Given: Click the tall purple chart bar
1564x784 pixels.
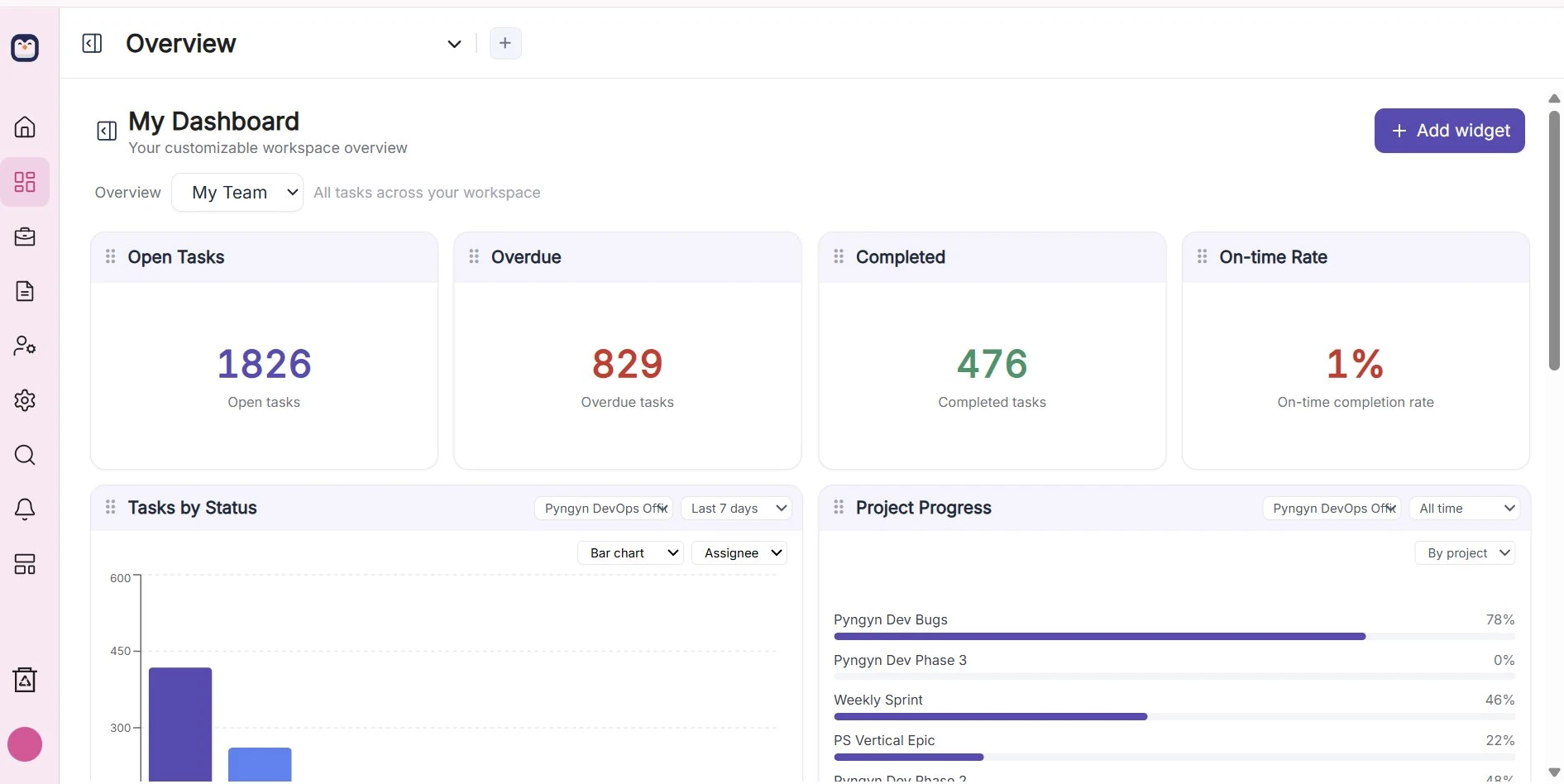Looking at the screenshot, I should 180,724.
